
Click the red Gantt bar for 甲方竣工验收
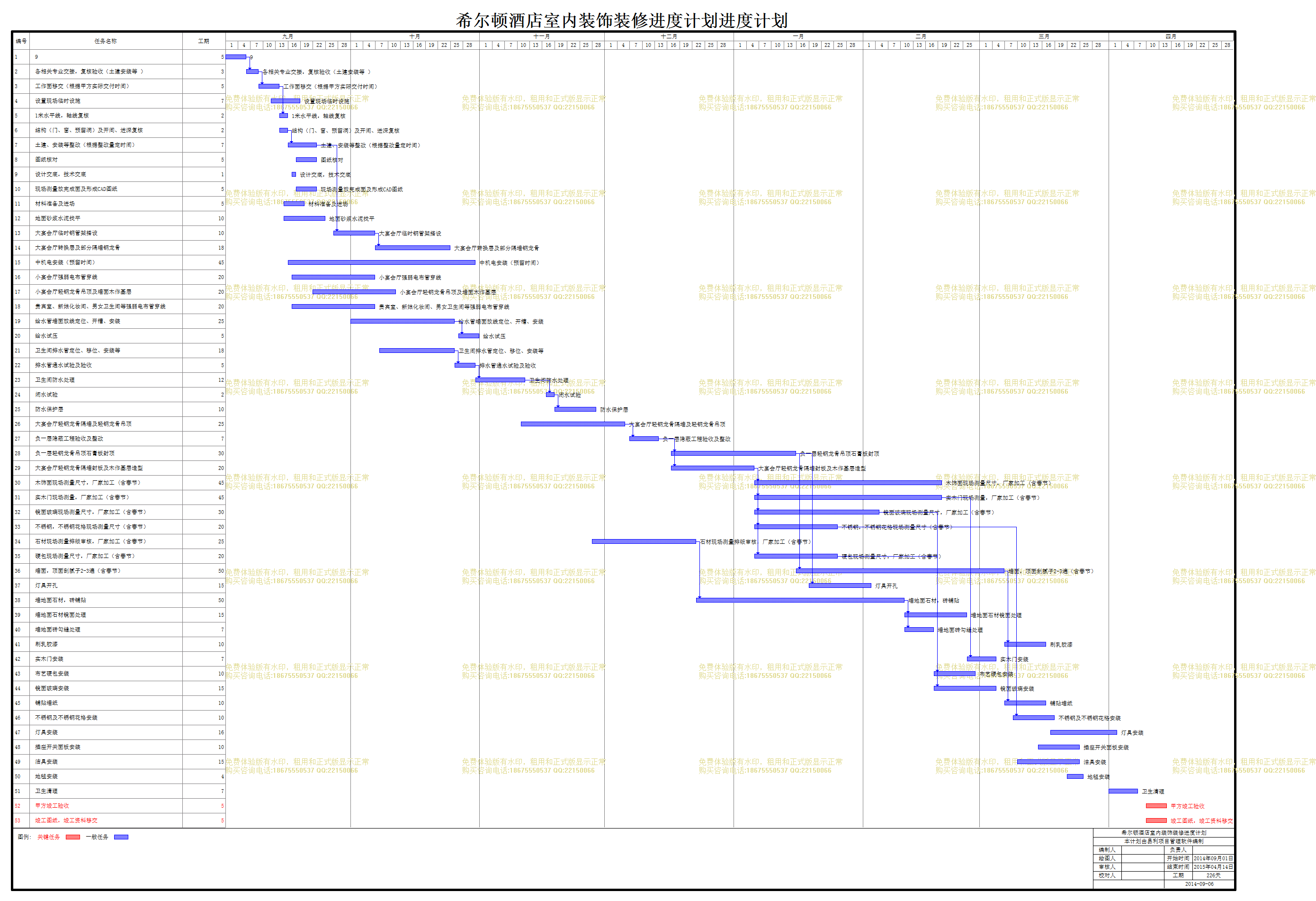[x=1156, y=806]
